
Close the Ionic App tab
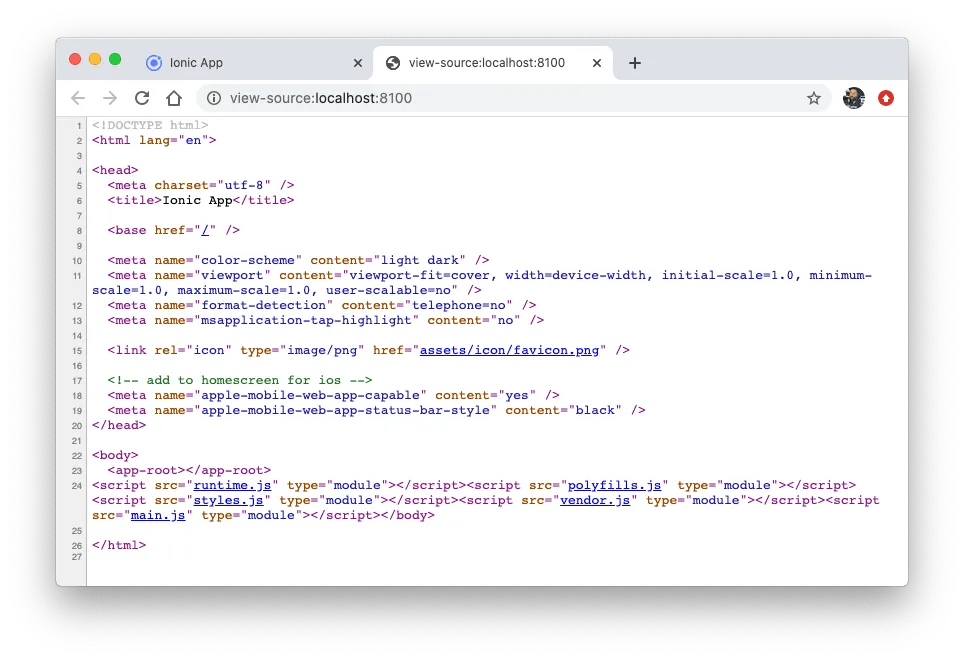357,62
